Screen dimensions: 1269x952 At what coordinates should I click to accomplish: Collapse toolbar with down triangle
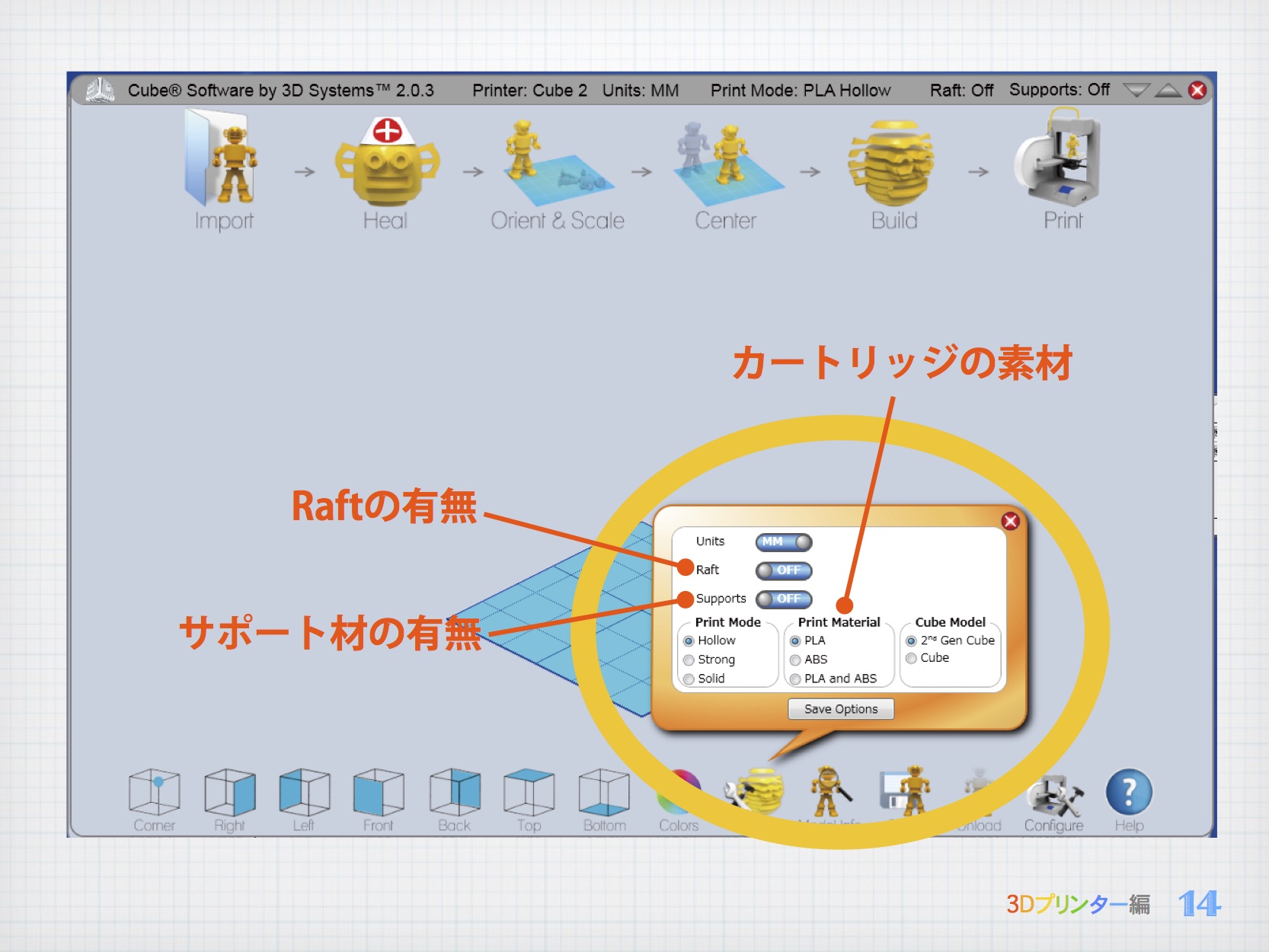pos(1136,91)
